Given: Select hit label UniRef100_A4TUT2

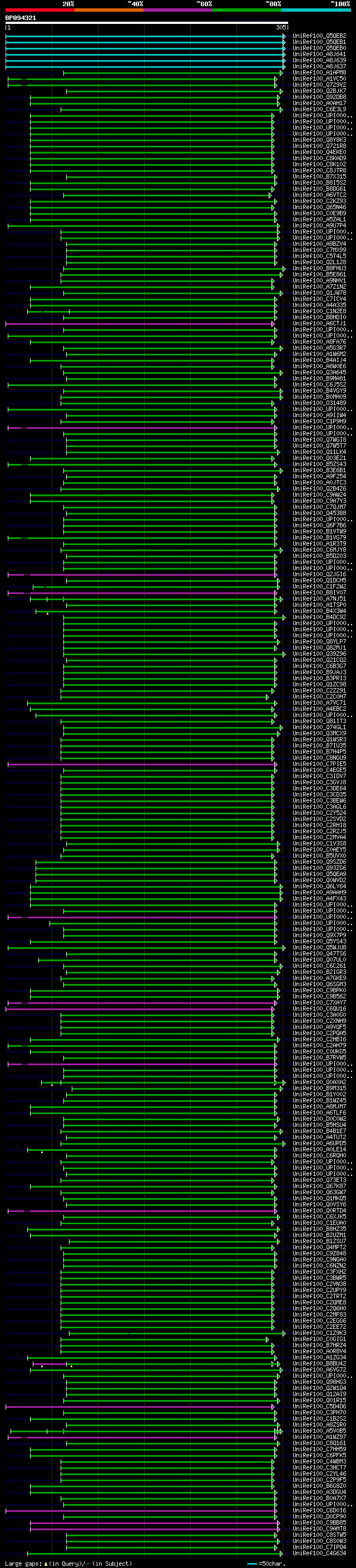Looking at the screenshot, I should point(319,1137).
